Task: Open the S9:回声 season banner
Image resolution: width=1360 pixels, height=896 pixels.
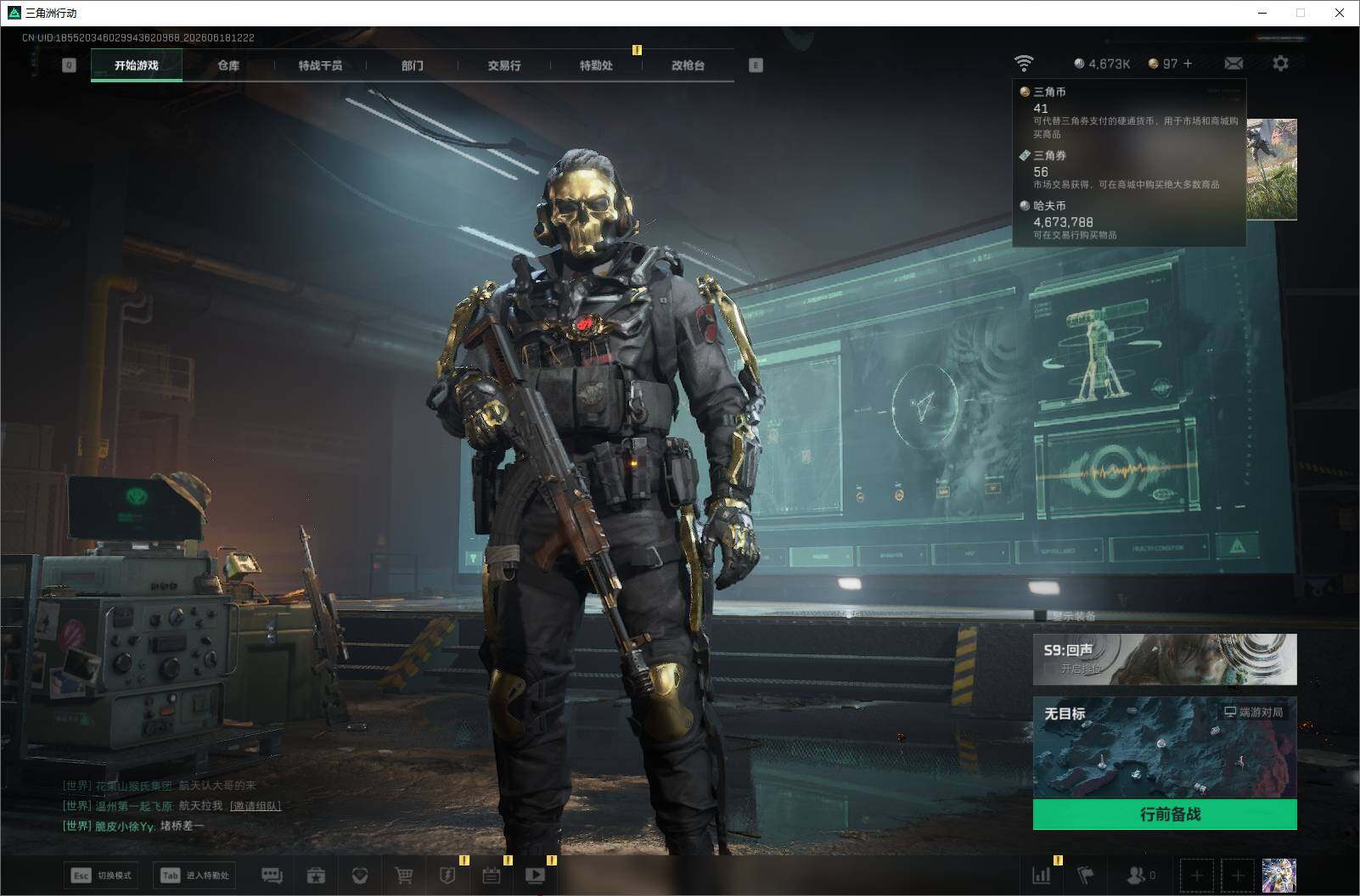Action: coord(1165,659)
